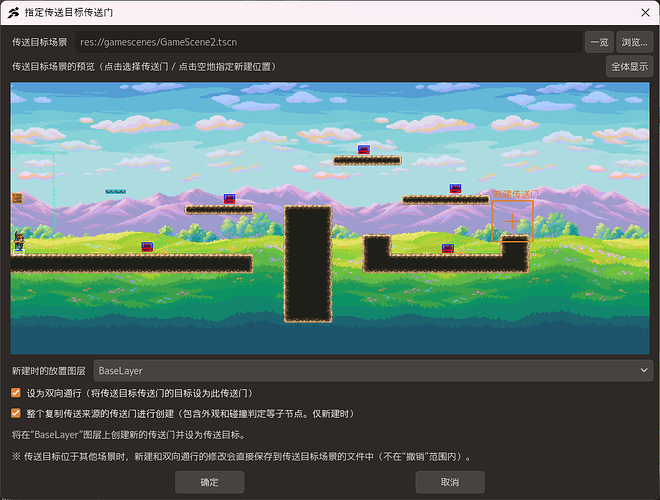Click the 传送目标场景 label

coord(40,42)
